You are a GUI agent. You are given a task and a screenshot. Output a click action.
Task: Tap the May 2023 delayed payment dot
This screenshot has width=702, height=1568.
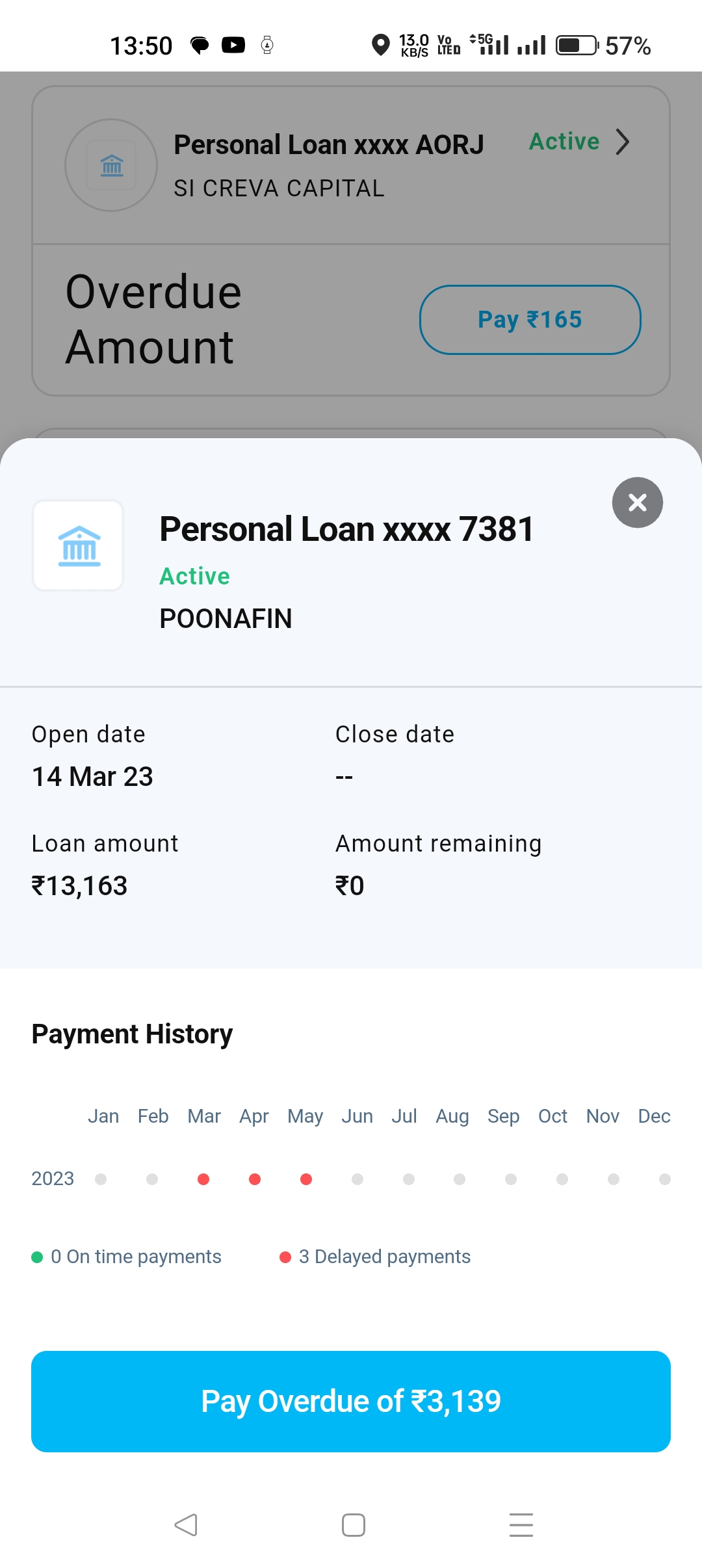click(306, 1179)
